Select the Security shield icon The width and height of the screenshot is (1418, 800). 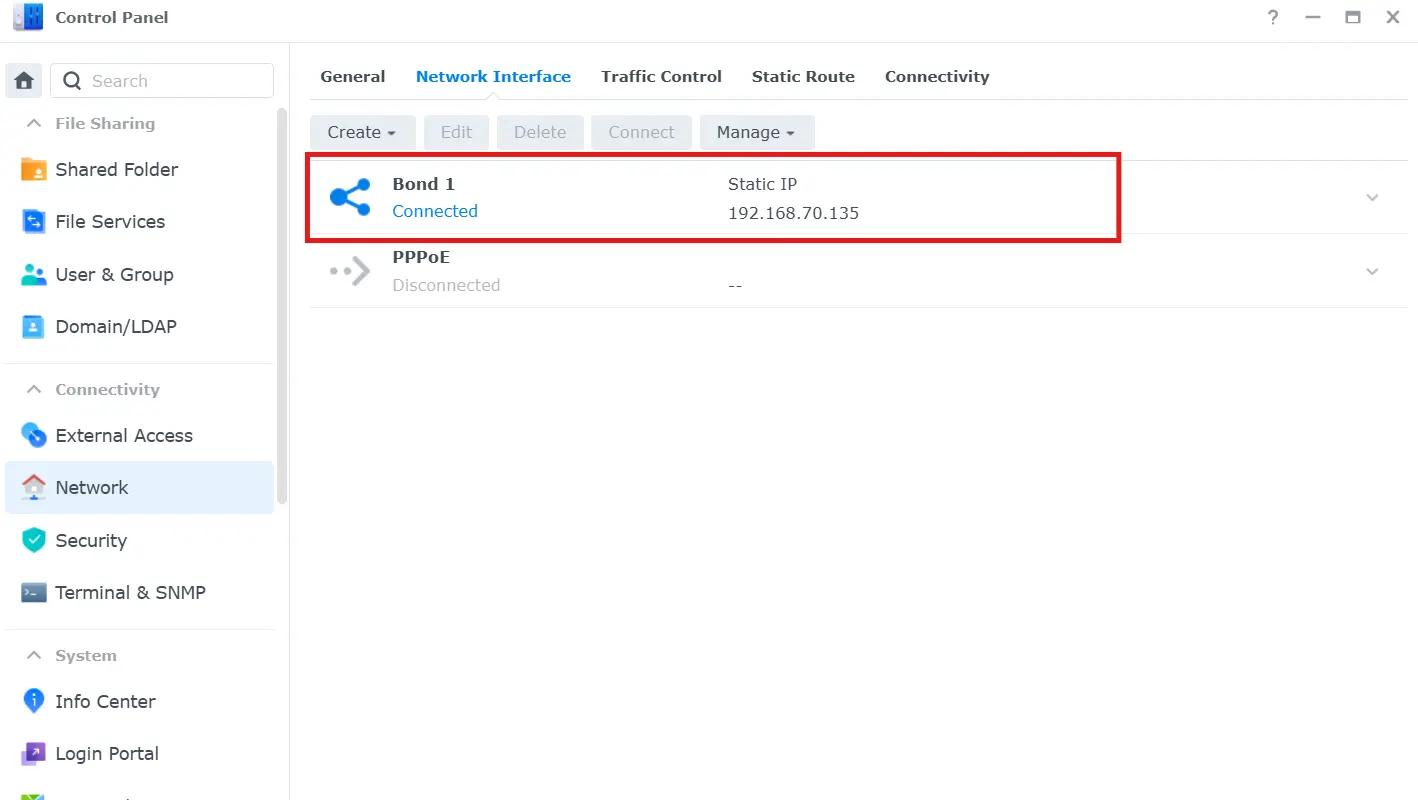(34, 541)
